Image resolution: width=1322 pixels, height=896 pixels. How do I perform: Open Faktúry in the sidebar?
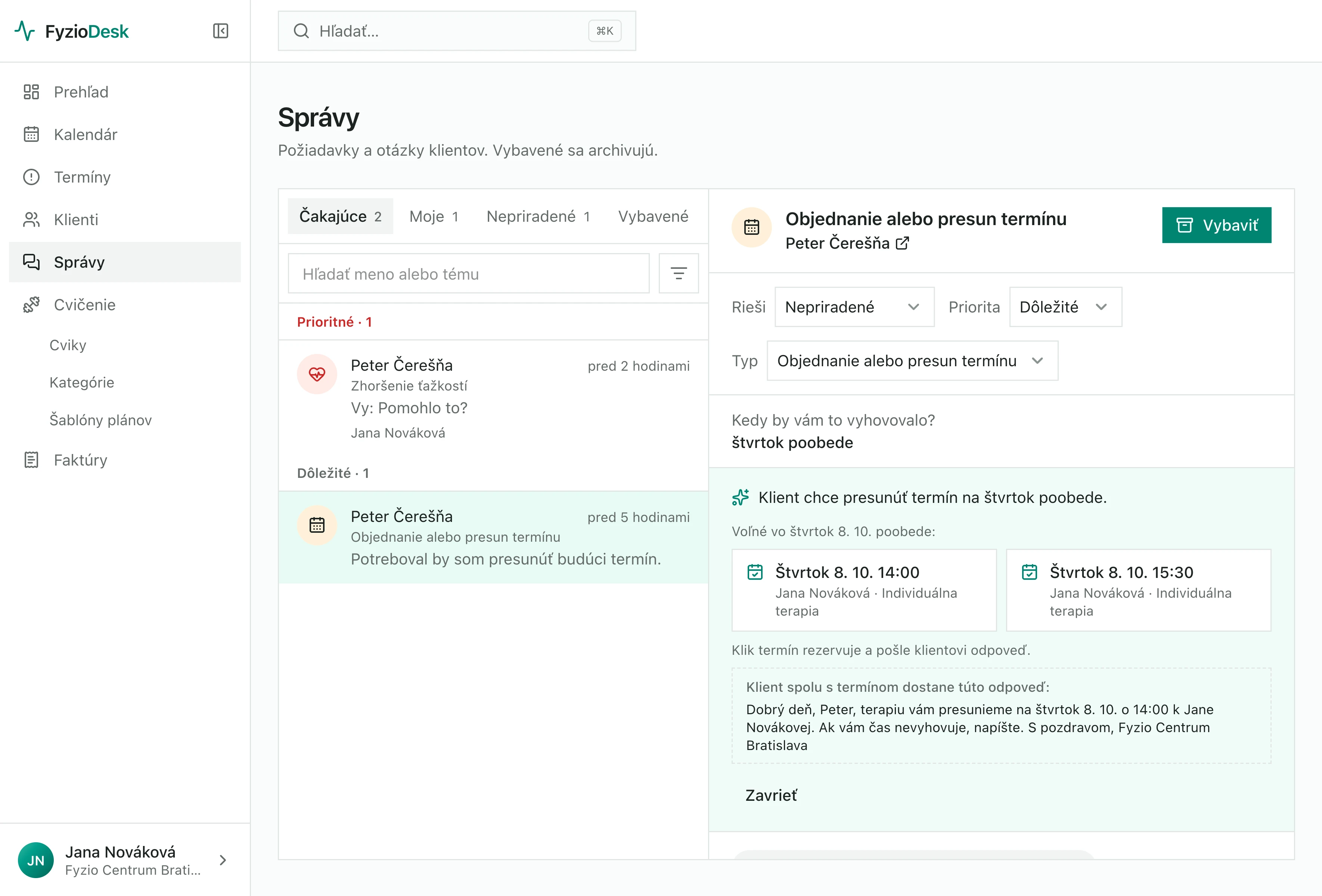(x=125, y=460)
